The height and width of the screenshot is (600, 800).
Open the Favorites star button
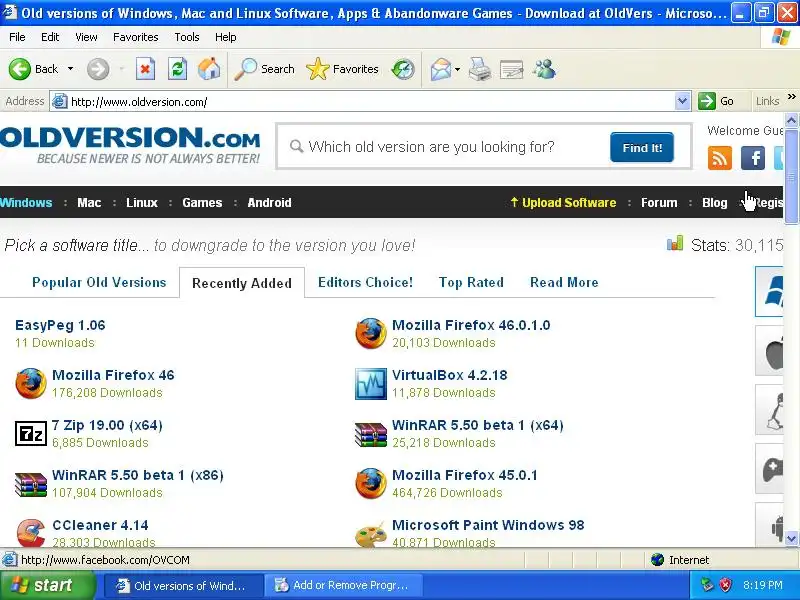pos(342,69)
